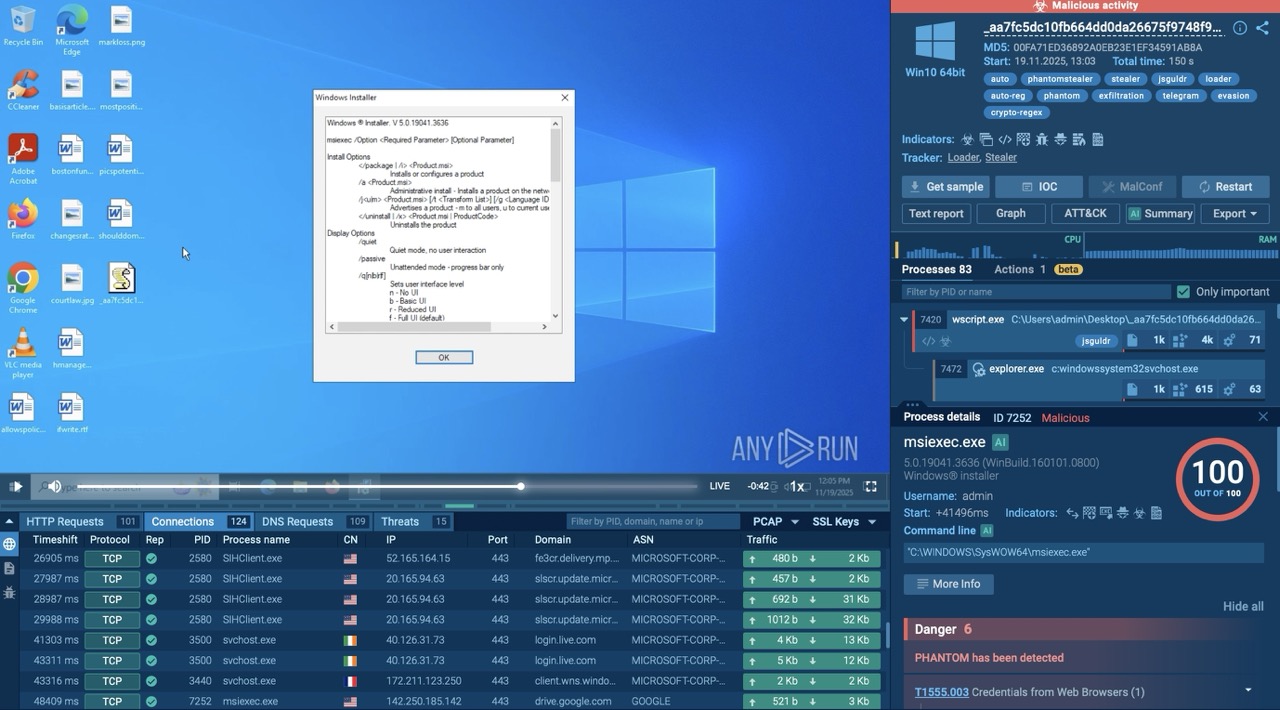The width and height of the screenshot is (1280, 710).
Task: Click the Stealer tracker link
Action: pyautogui.click(x=1001, y=158)
